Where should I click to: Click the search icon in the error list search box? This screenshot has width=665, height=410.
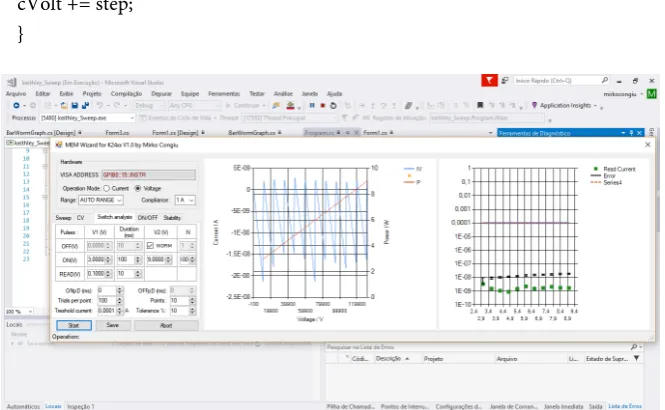point(634,347)
